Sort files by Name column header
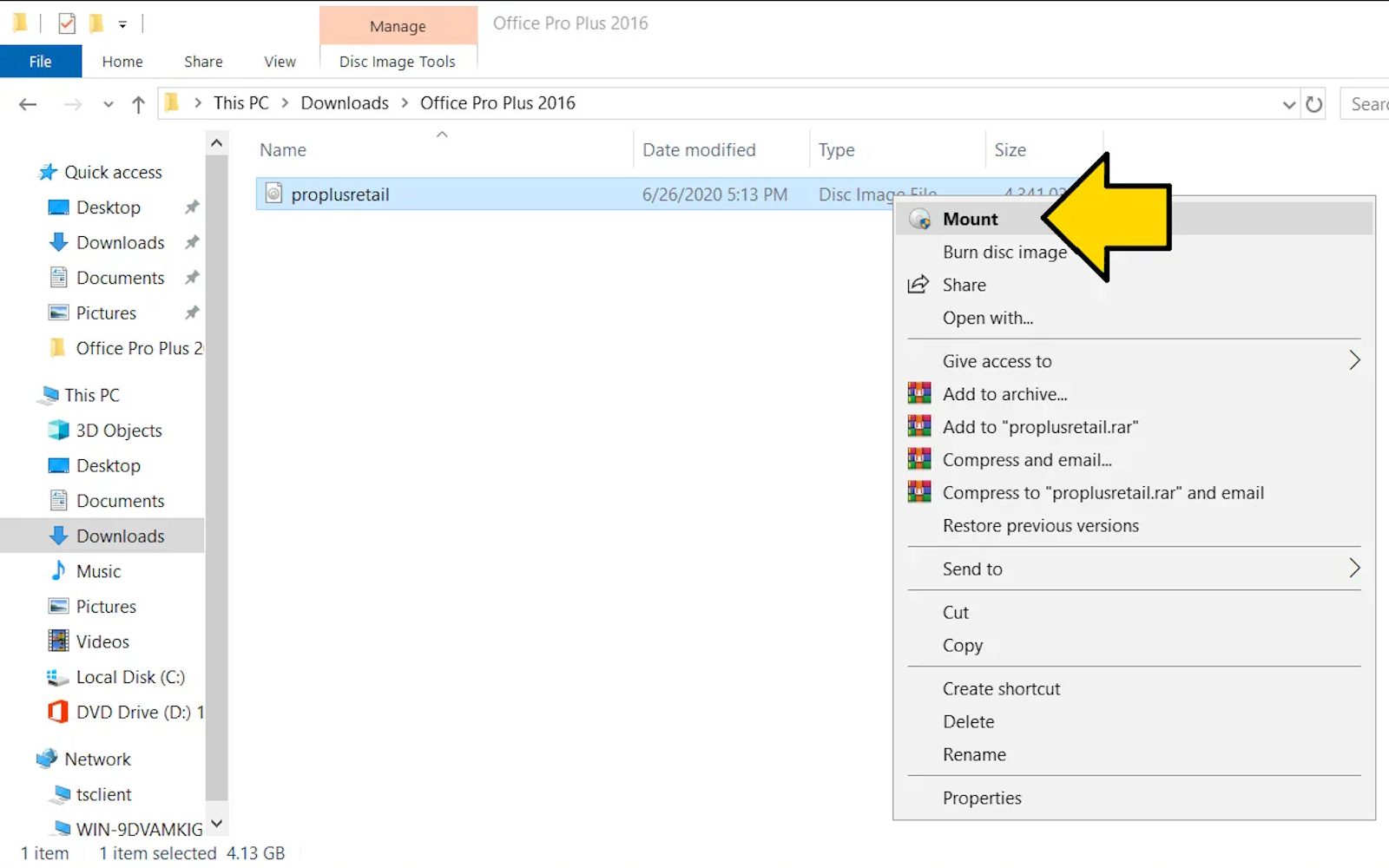The width and height of the screenshot is (1389, 868). (x=283, y=150)
